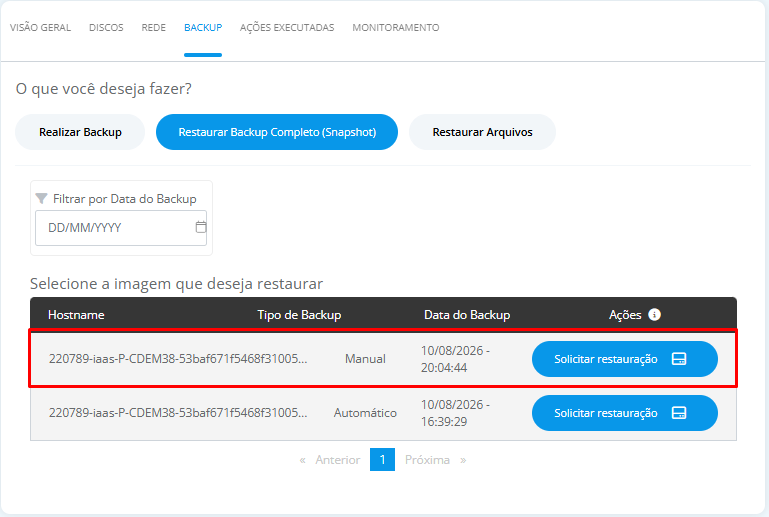
Task: Click the date 10/08/2026 - 16:39:29
Action: coord(455,413)
